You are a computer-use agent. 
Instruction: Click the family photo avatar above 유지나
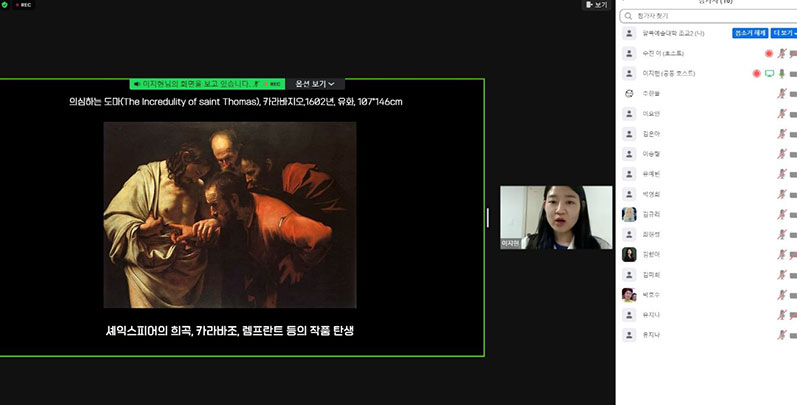tap(629, 295)
